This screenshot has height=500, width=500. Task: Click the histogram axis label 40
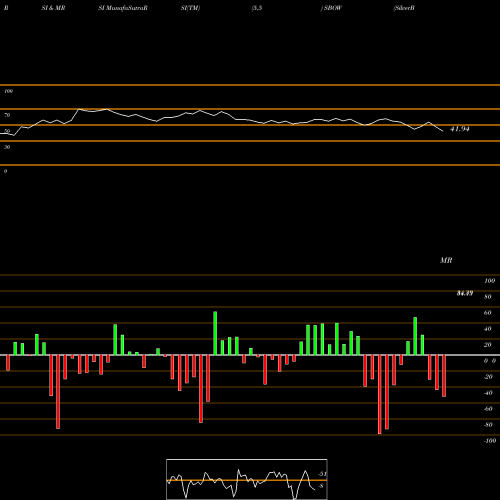pos(487,329)
